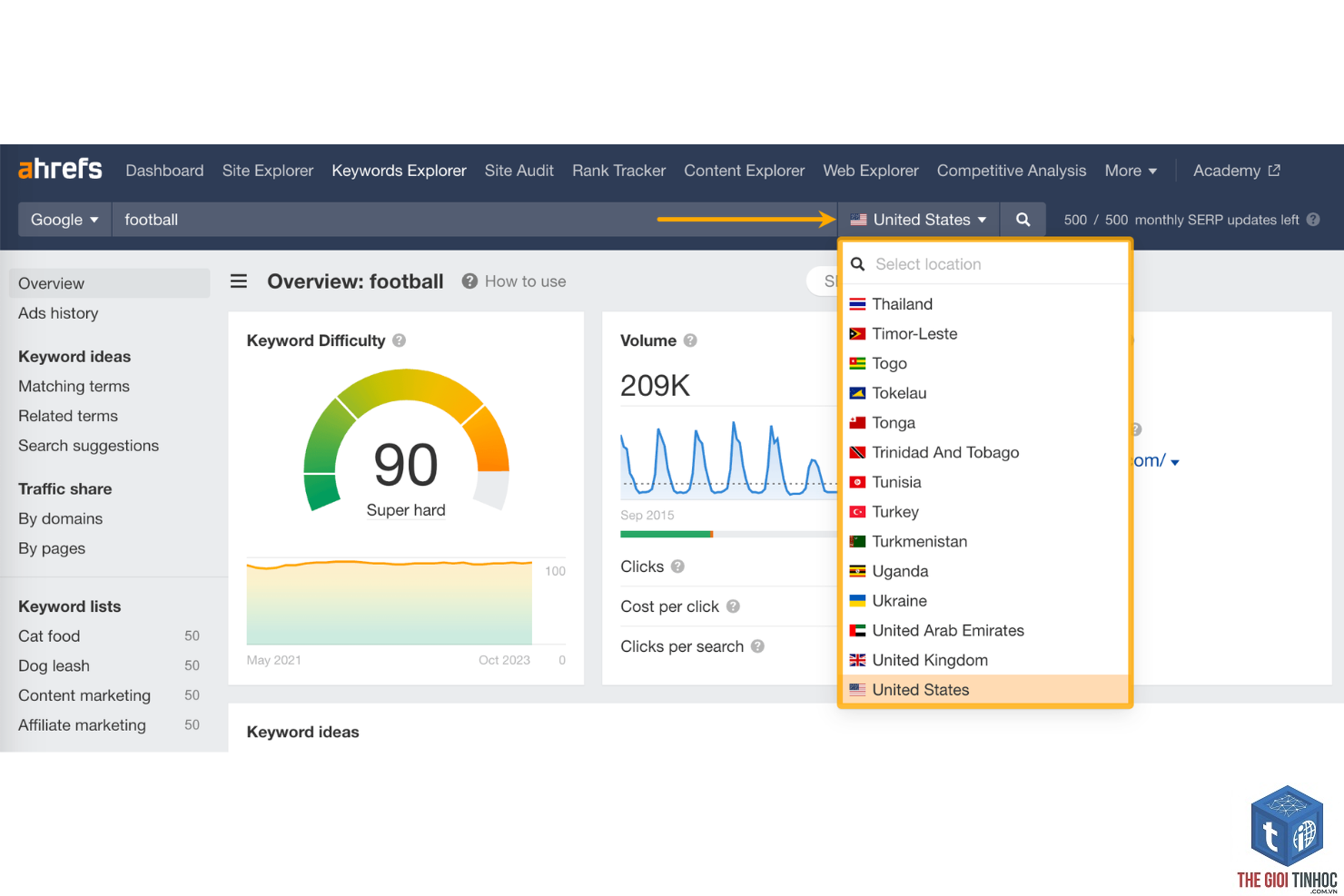Click help icon next to Clicks

point(677,566)
